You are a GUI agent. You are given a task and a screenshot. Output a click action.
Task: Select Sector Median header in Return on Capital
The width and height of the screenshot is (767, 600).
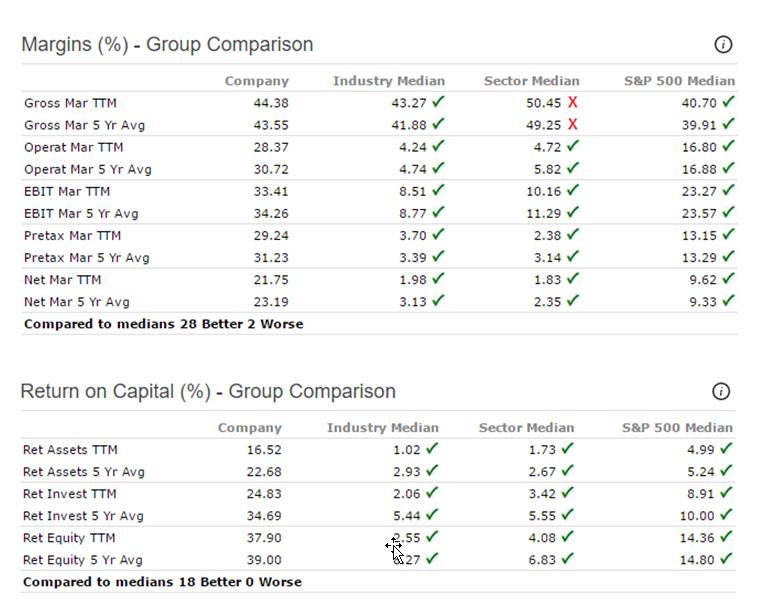[x=526, y=427]
